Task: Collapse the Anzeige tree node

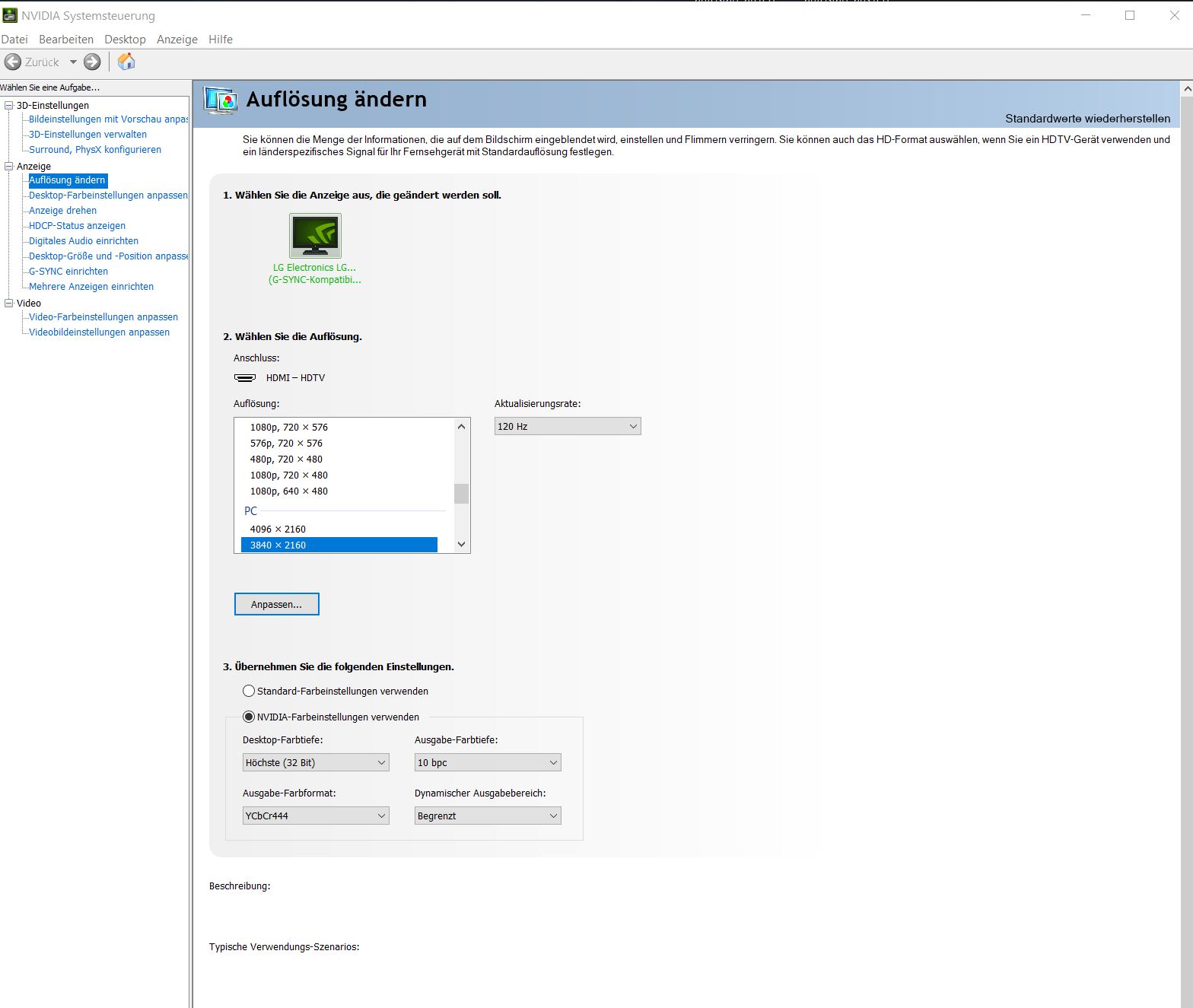Action: pos(9,166)
